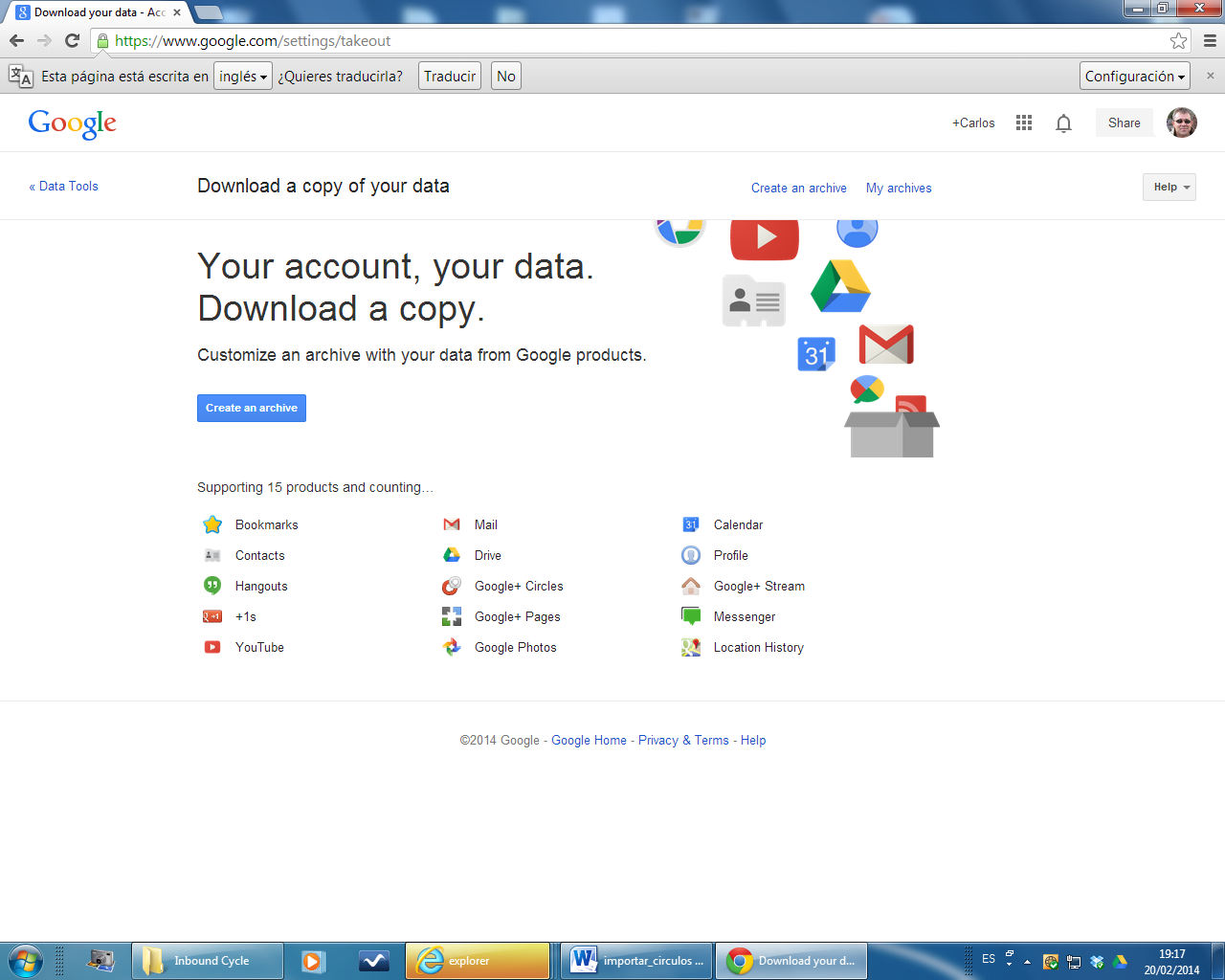Open notifications bell icon
Image resolution: width=1225 pixels, height=980 pixels.
(x=1063, y=123)
